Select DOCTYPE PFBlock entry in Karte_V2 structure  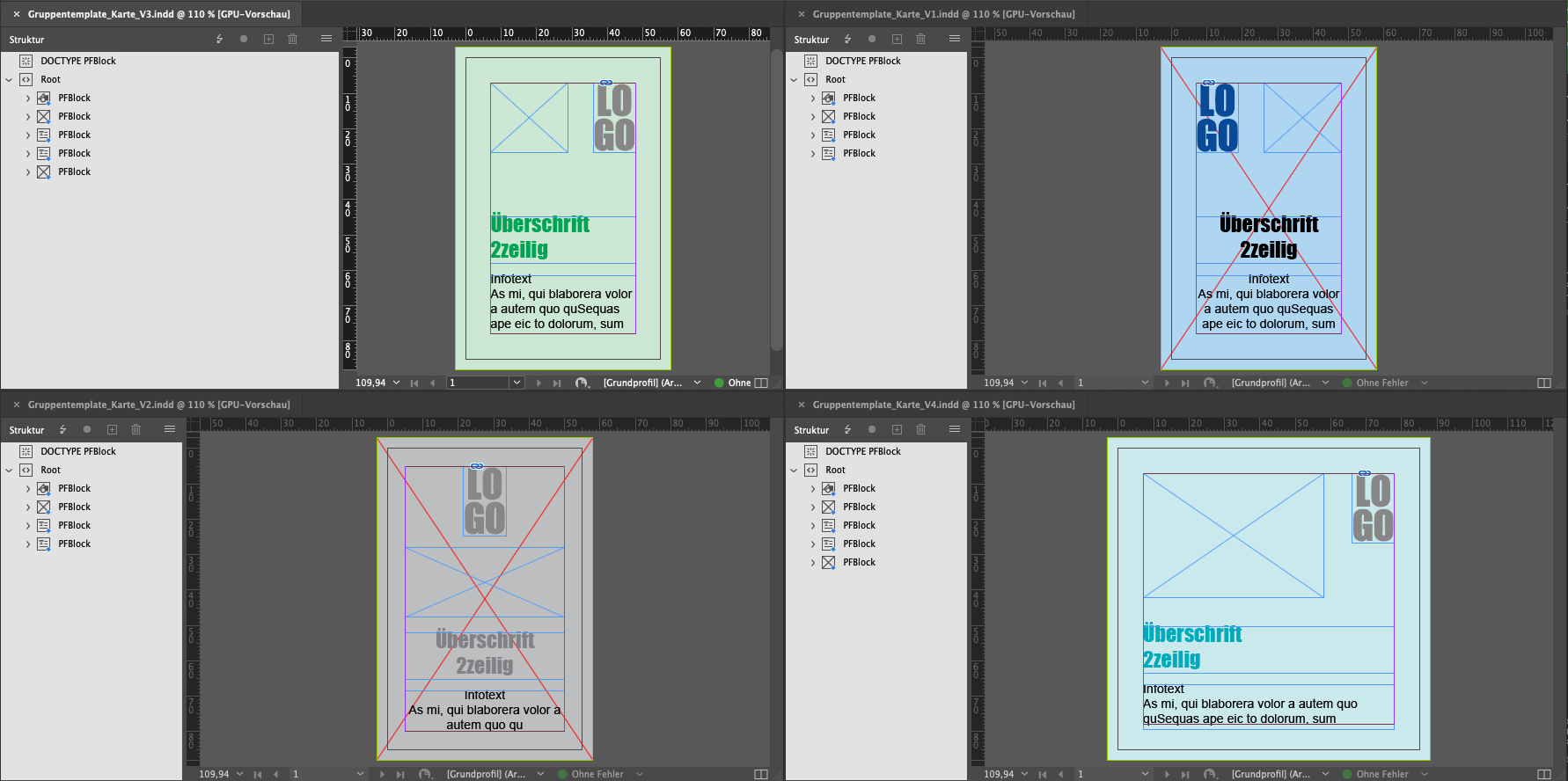coord(77,451)
